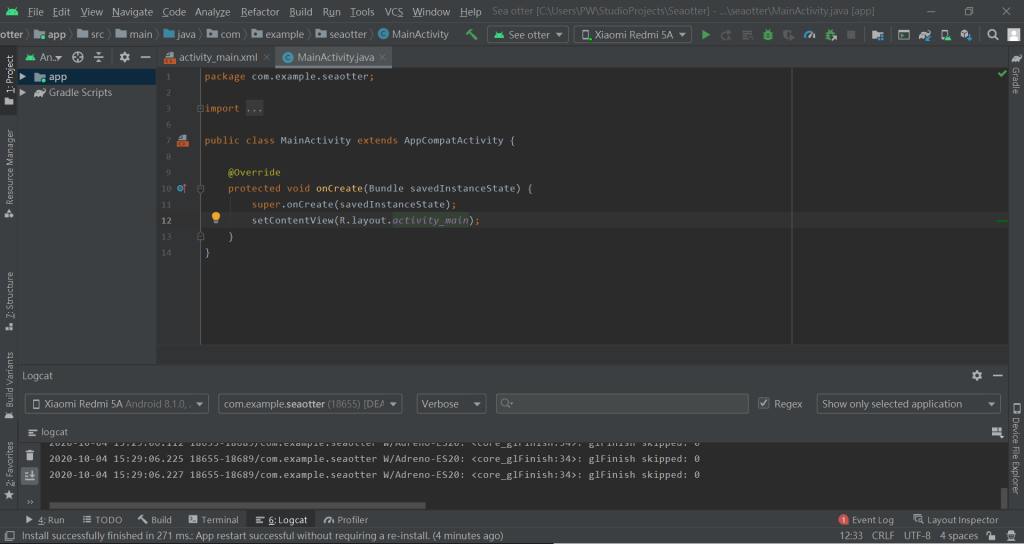This screenshot has width=1024, height=544.
Task: Click the Attach Debugger to Android Process icon
Action: click(x=831, y=35)
